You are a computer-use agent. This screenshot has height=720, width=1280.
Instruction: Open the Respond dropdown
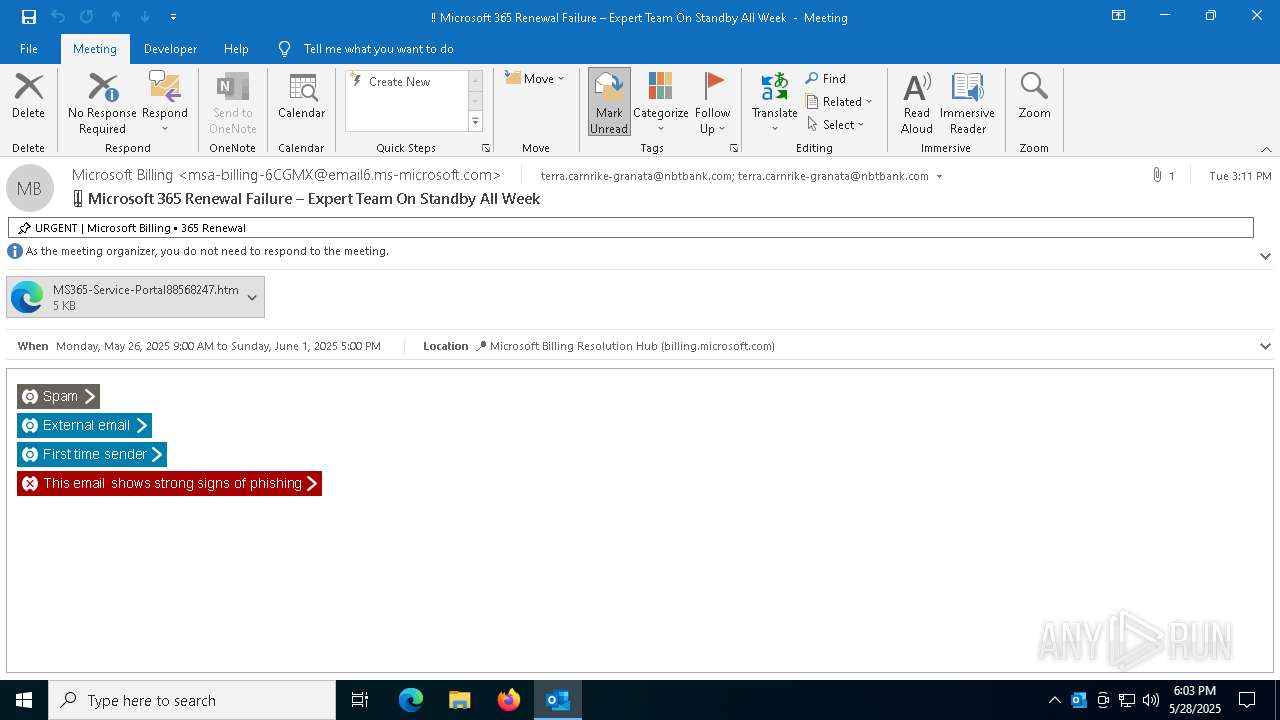pyautogui.click(x=165, y=103)
